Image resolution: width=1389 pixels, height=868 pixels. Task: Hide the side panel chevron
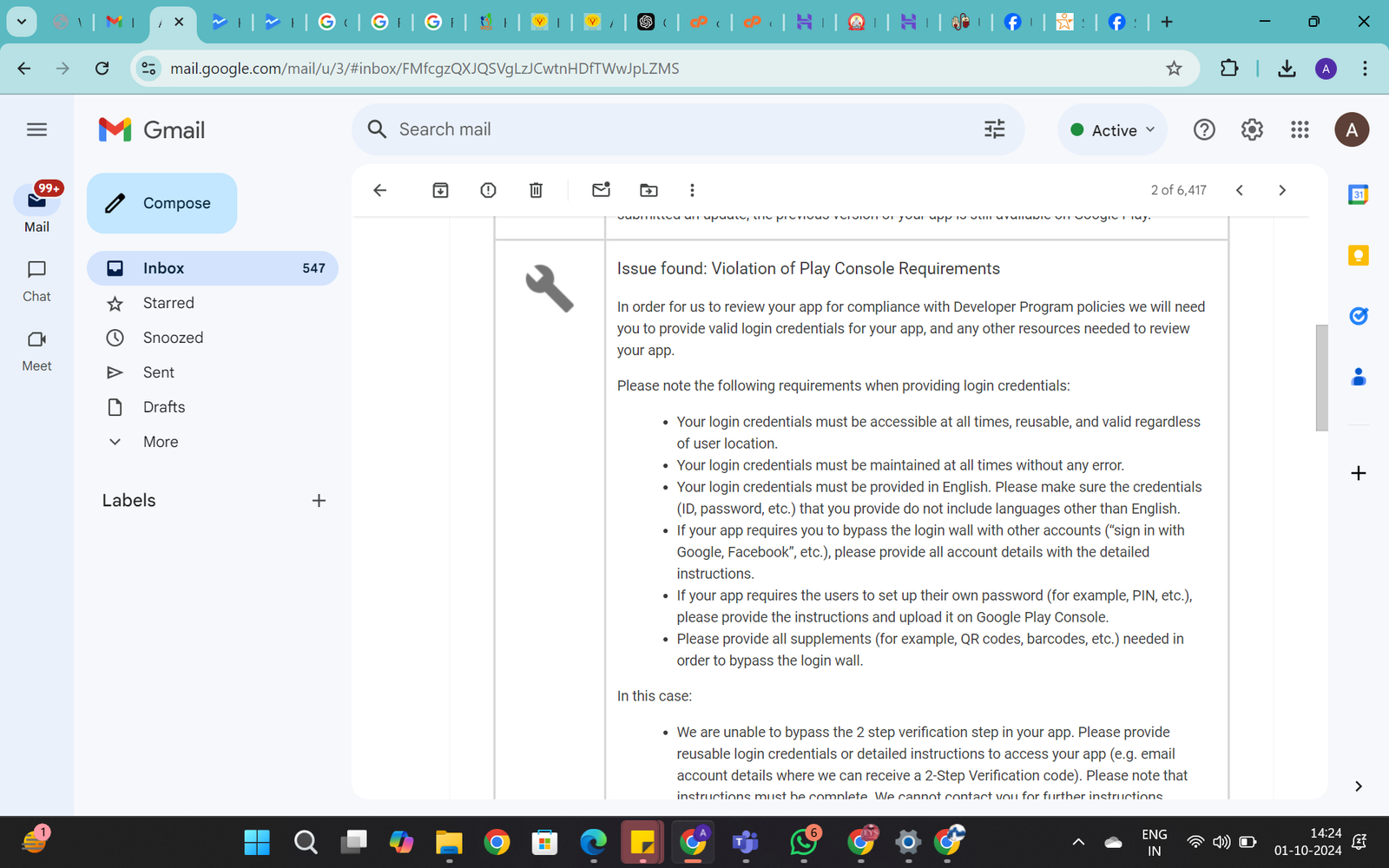click(x=1359, y=786)
